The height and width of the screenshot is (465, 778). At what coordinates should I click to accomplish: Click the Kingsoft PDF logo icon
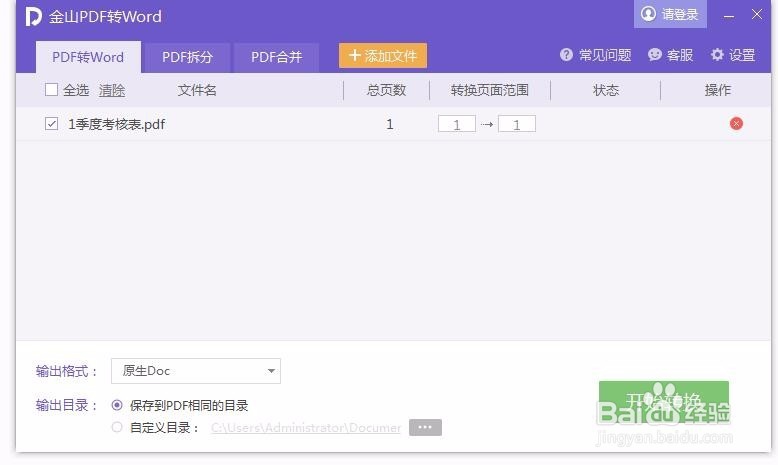click(33, 16)
